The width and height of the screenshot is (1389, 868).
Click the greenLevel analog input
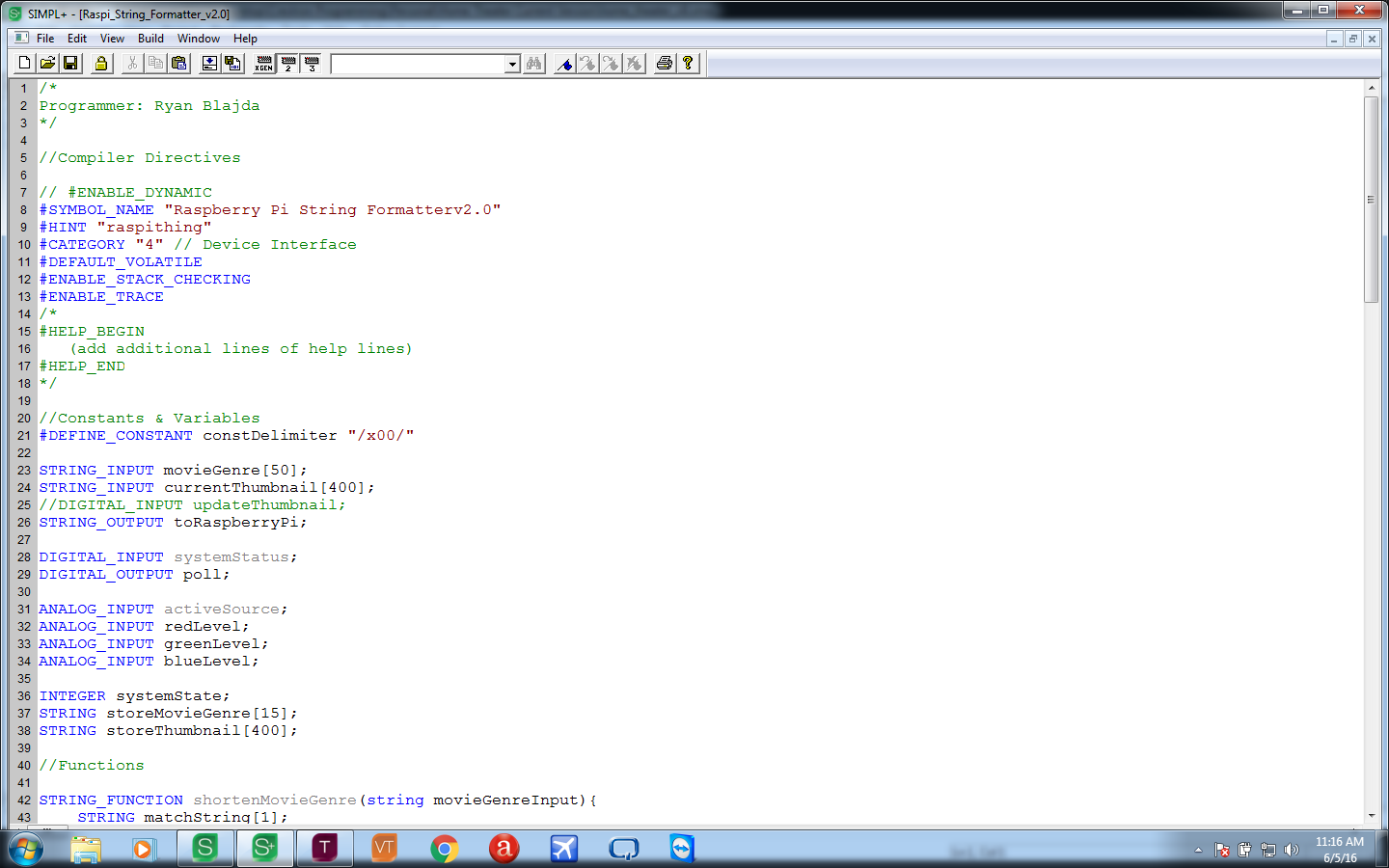[x=211, y=643]
